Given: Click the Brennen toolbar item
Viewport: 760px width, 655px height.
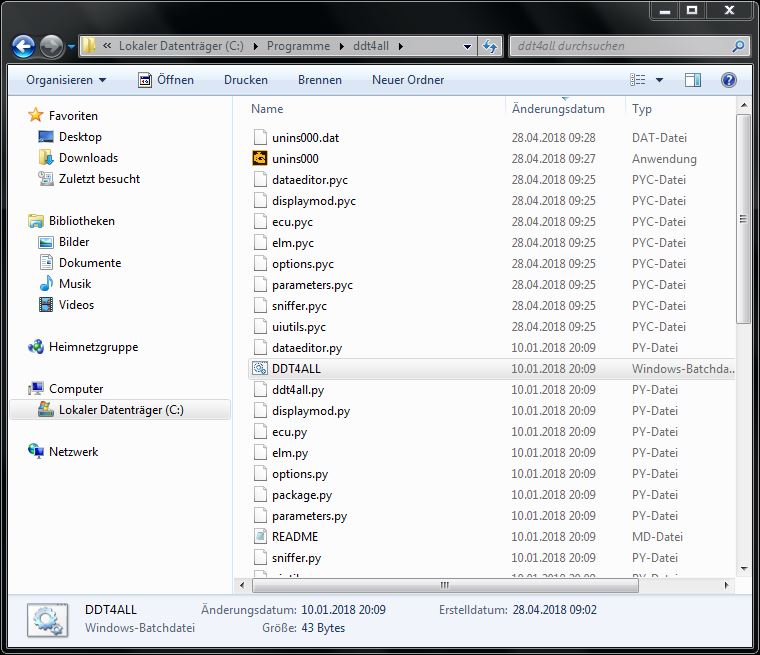Looking at the screenshot, I should pos(320,80).
